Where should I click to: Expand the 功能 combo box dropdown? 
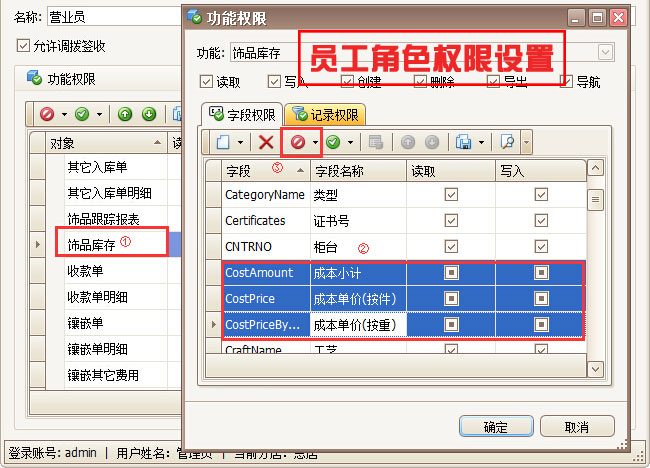click(x=605, y=52)
